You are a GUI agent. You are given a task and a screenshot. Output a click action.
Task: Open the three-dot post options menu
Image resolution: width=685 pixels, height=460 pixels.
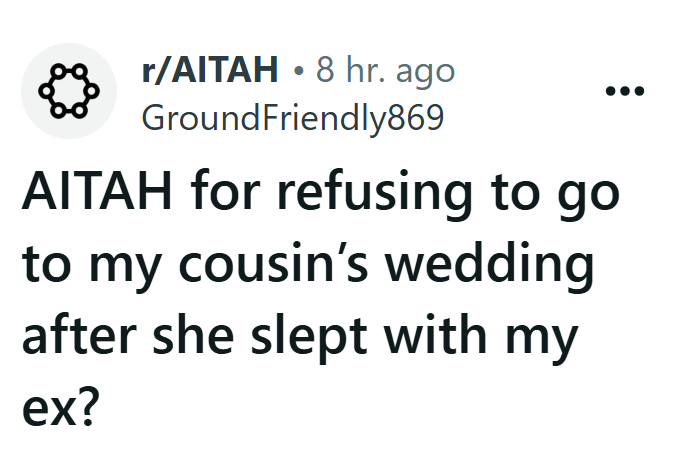[626, 92]
